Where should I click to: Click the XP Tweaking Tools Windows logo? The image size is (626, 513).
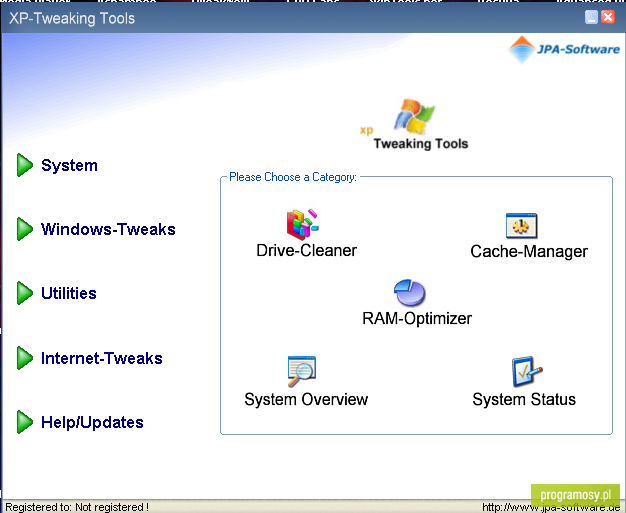414,125
